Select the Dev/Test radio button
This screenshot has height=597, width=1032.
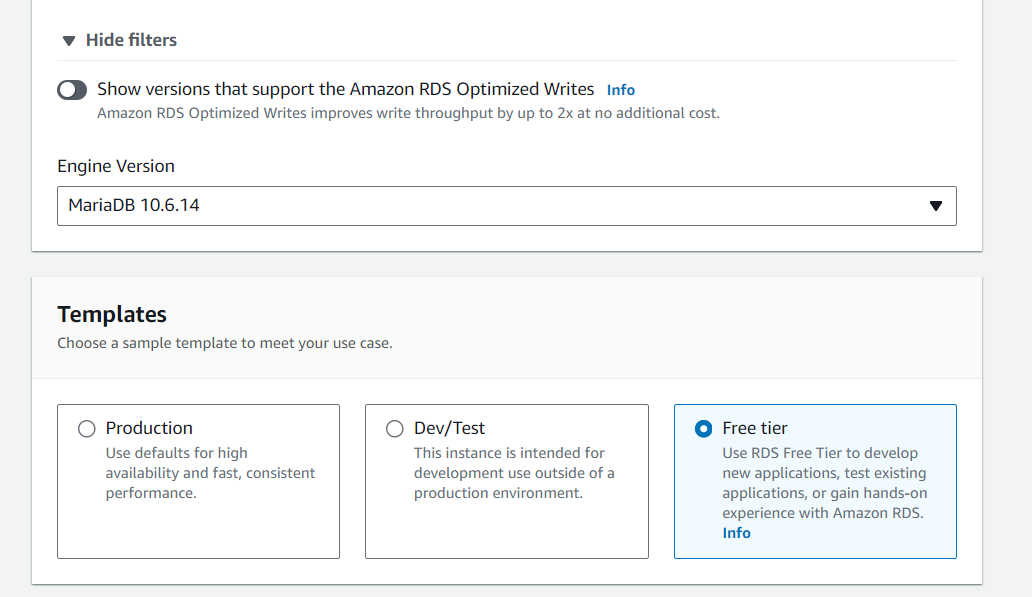(395, 428)
